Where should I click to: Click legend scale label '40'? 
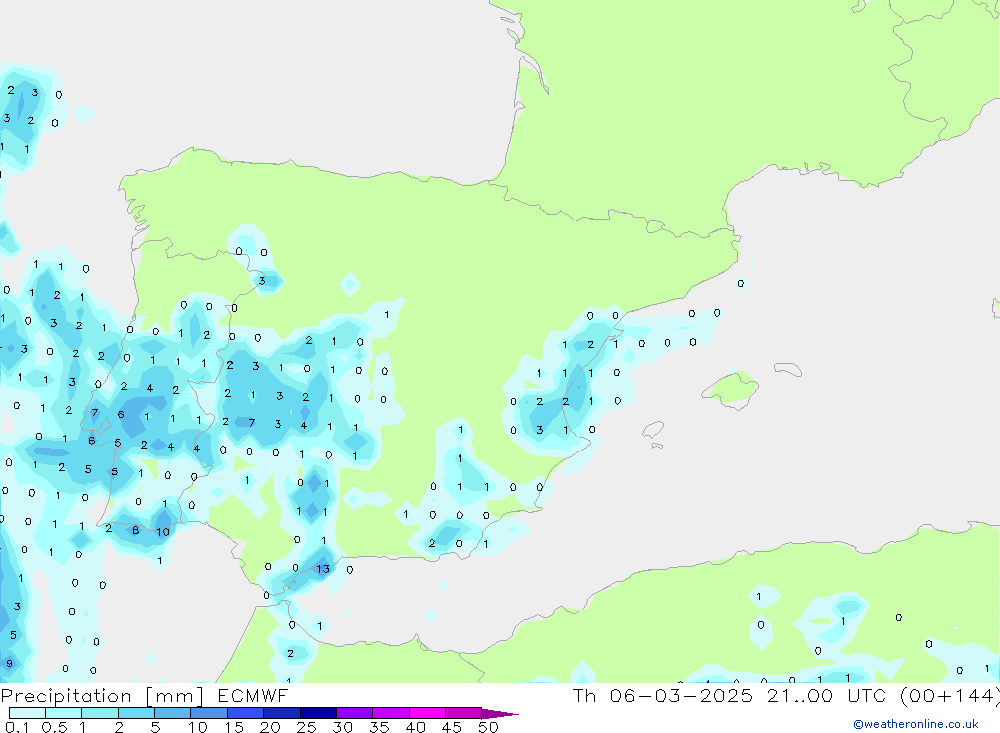[416, 727]
